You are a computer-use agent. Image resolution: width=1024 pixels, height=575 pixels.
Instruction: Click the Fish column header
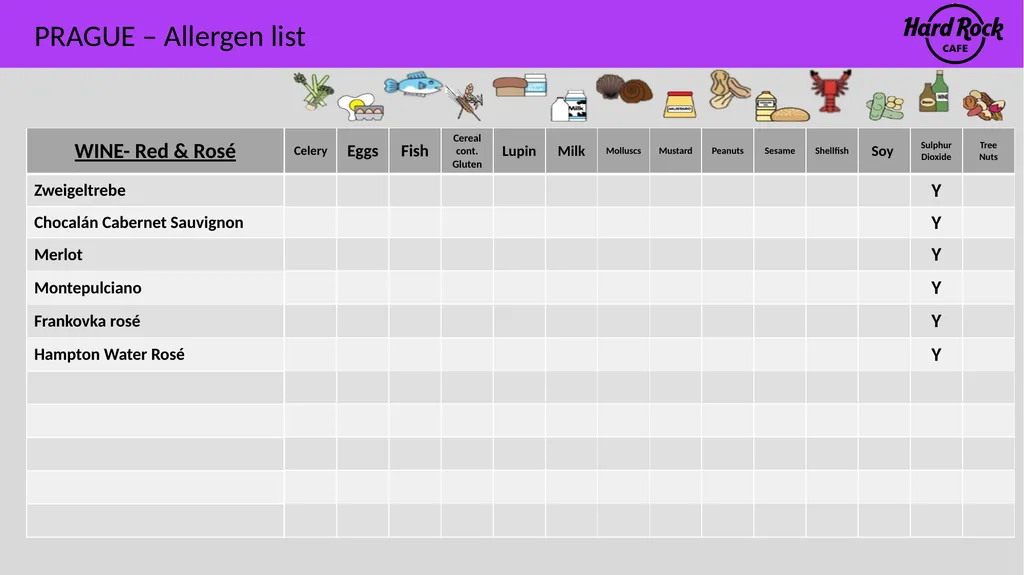(x=415, y=151)
